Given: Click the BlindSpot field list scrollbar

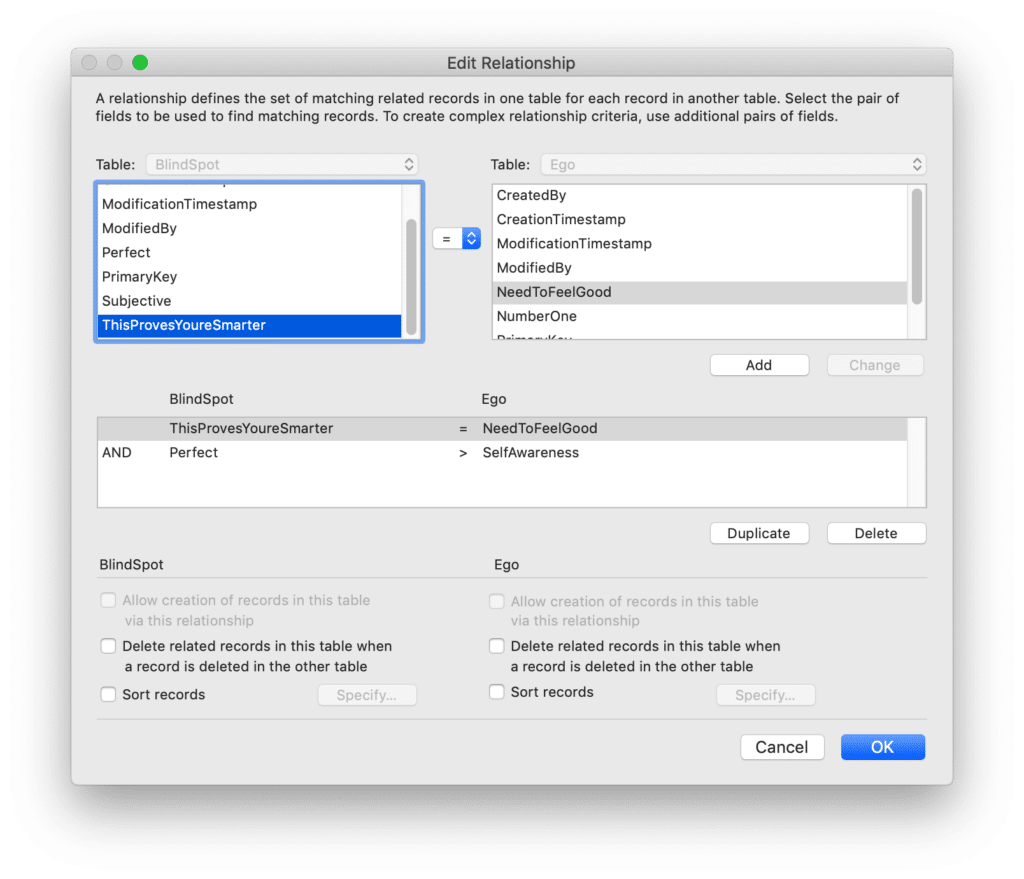Looking at the screenshot, I should (411, 277).
